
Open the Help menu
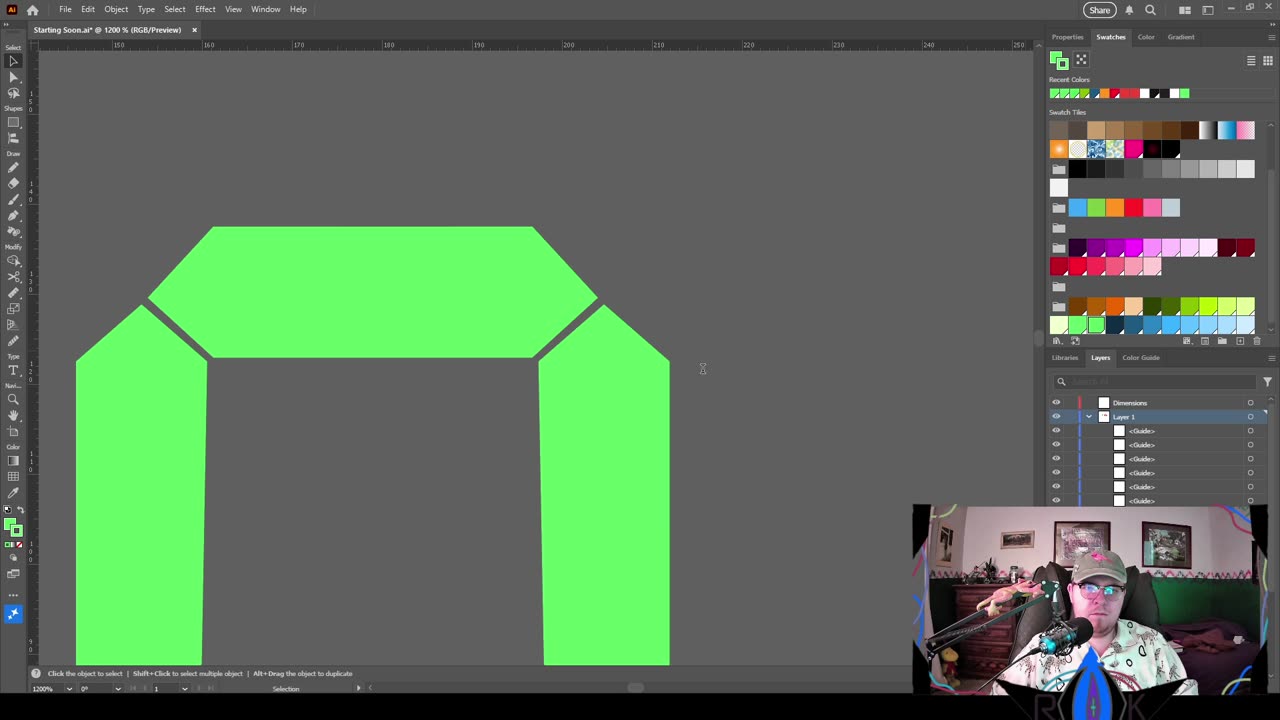298,10
